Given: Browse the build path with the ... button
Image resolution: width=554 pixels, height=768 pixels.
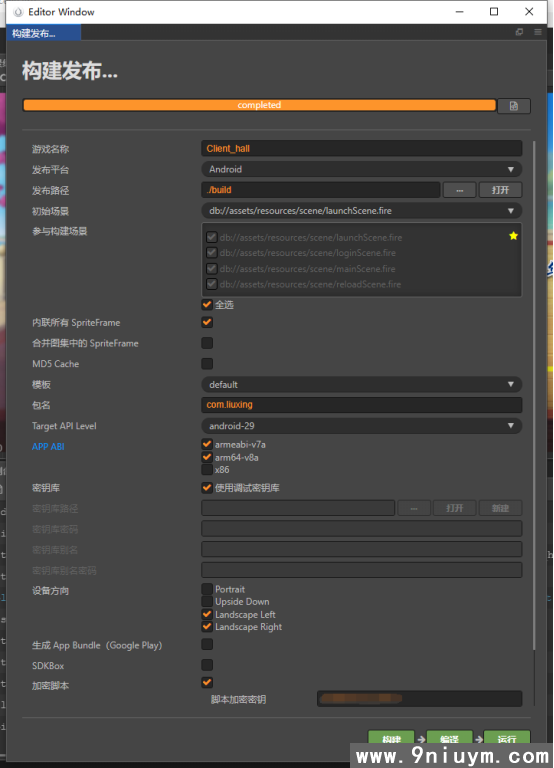Looking at the screenshot, I should point(459,190).
